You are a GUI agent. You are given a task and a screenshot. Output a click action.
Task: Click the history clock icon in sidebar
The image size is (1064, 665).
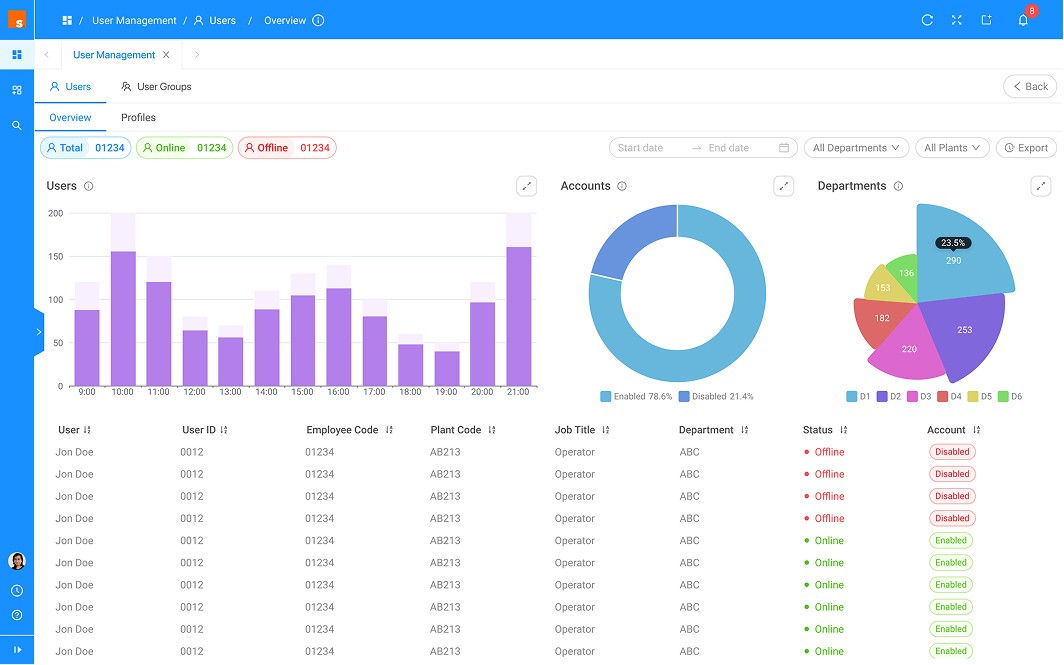17,590
